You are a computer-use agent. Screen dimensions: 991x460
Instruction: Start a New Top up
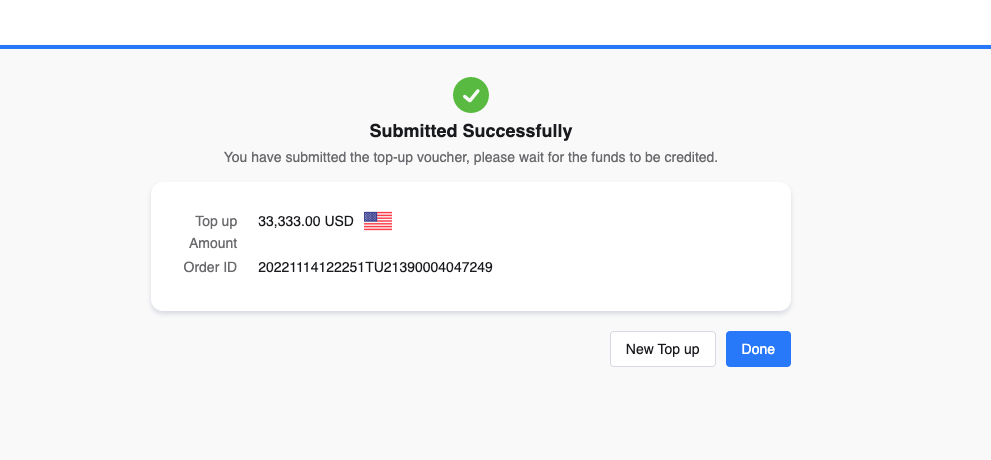coord(662,349)
